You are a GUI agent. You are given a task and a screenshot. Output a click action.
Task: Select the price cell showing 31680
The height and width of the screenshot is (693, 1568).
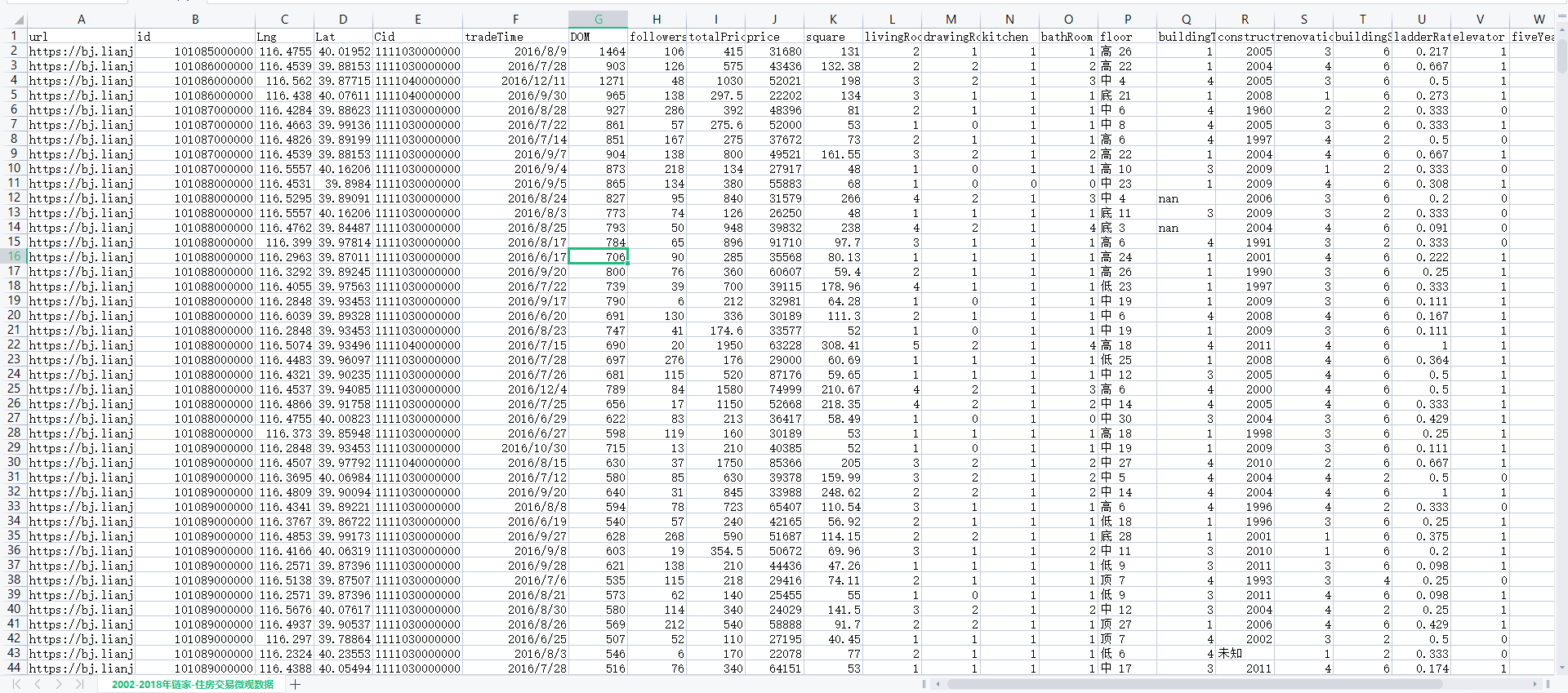[x=775, y=51]
